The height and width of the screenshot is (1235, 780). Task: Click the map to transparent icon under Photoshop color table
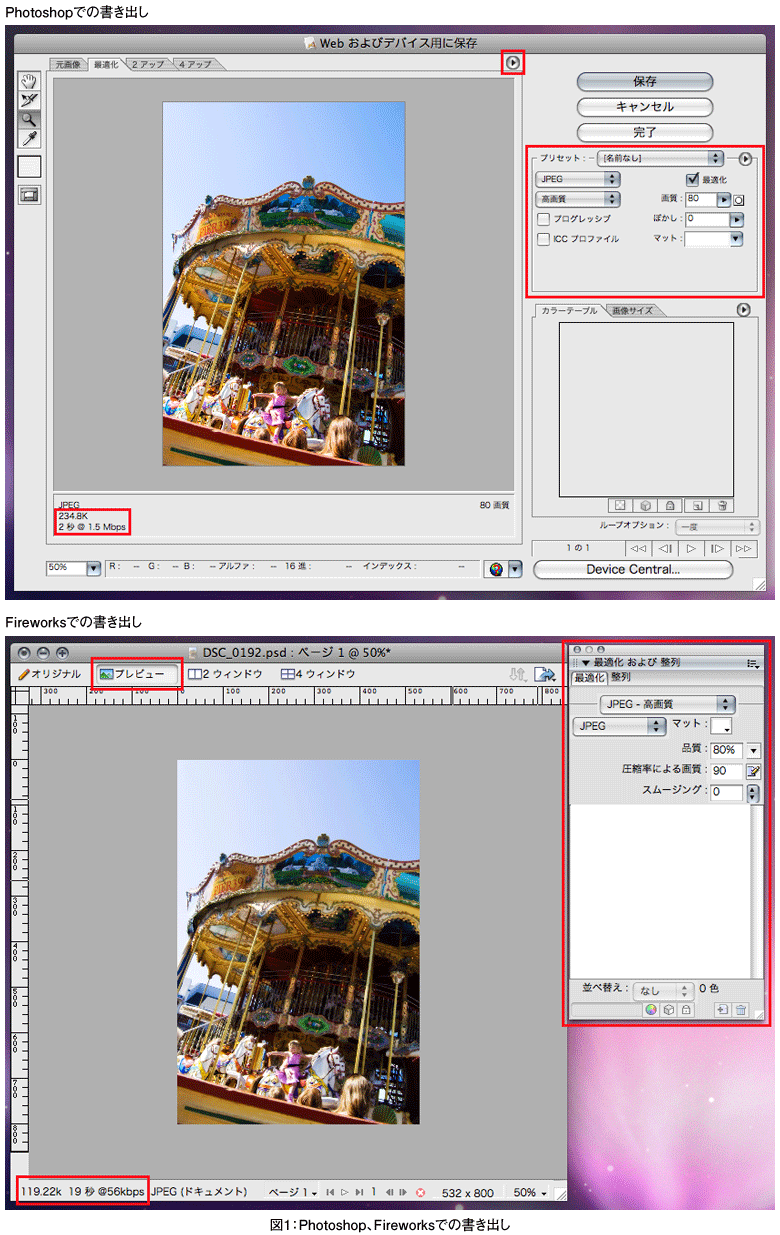click(619, 506)
